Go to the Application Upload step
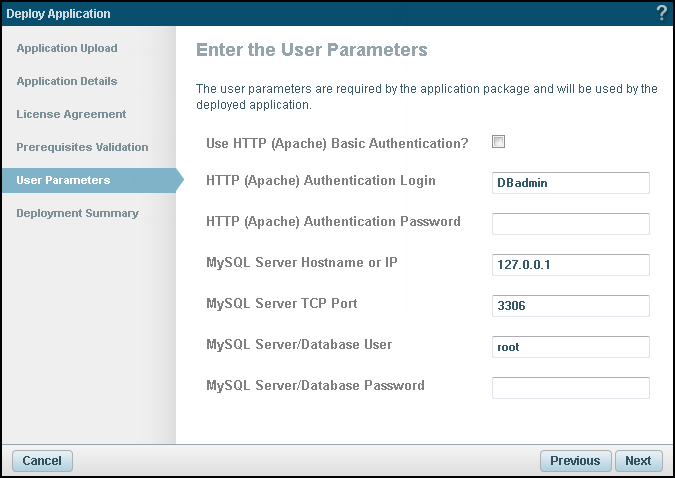The width and height of the screenshot is (675, 478). 67,48
